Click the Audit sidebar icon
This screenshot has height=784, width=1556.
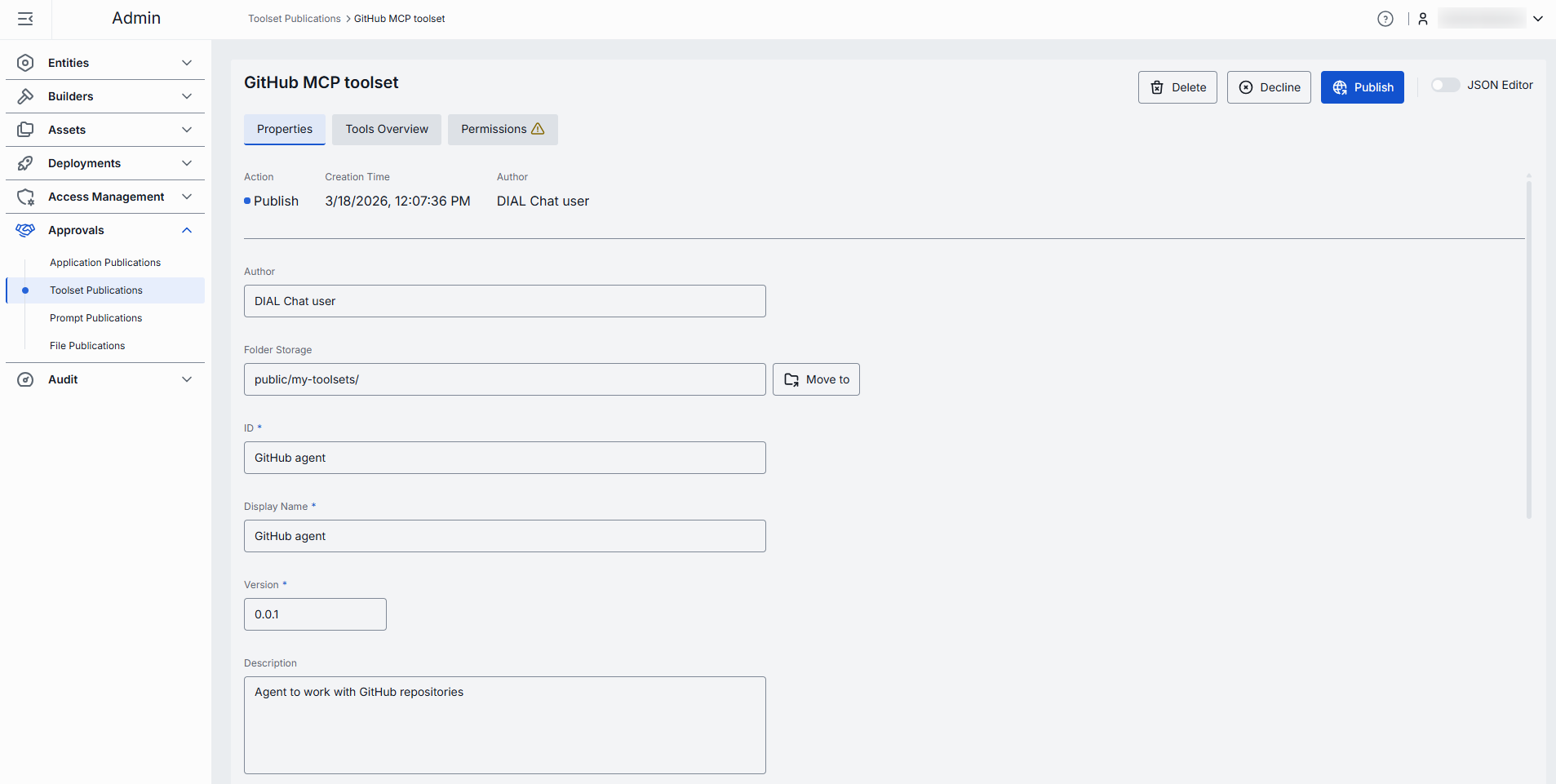point(25,379)
